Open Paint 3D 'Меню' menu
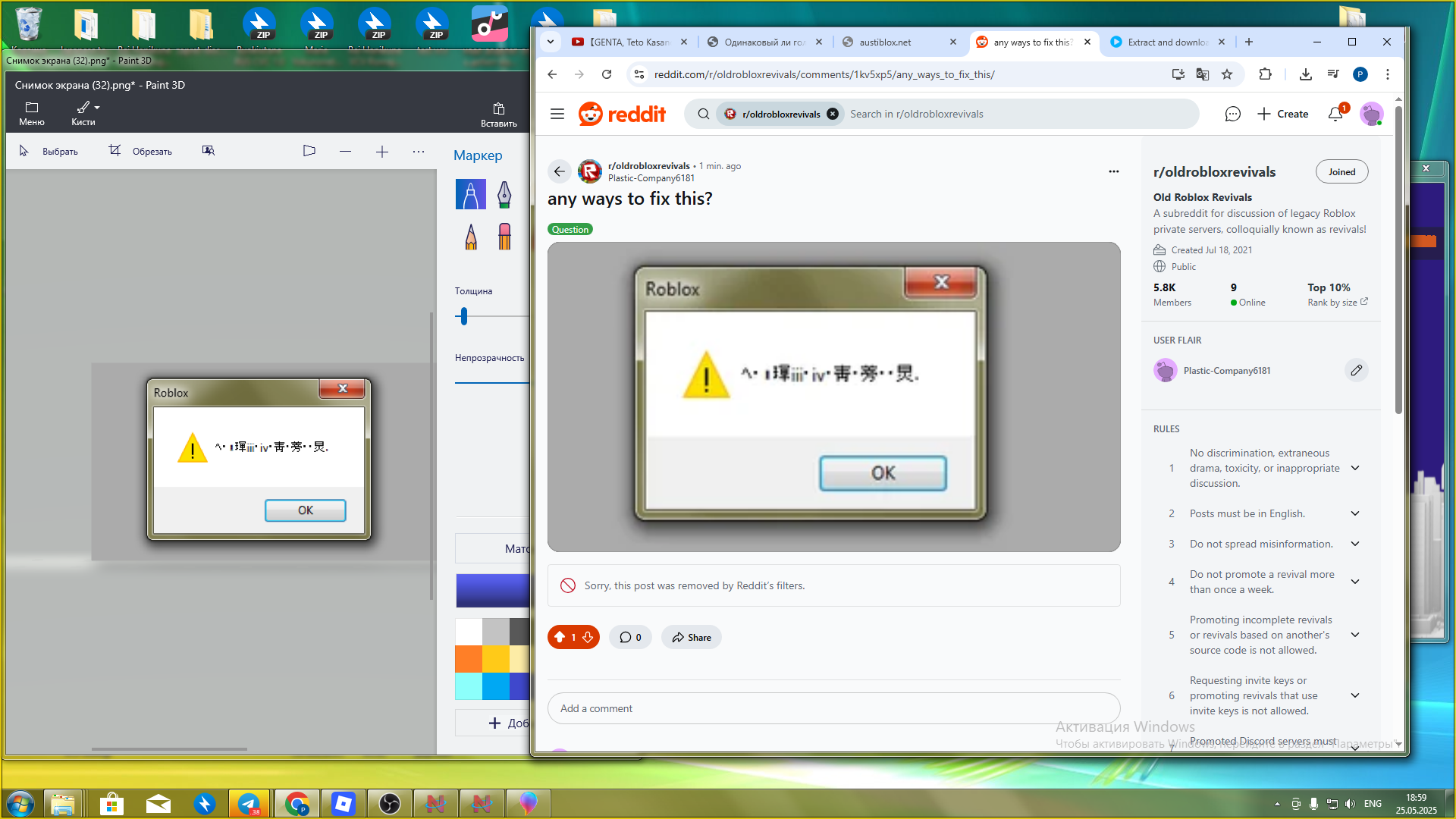Viewport: 1456px width, 819px height. [x=32, y=113]
